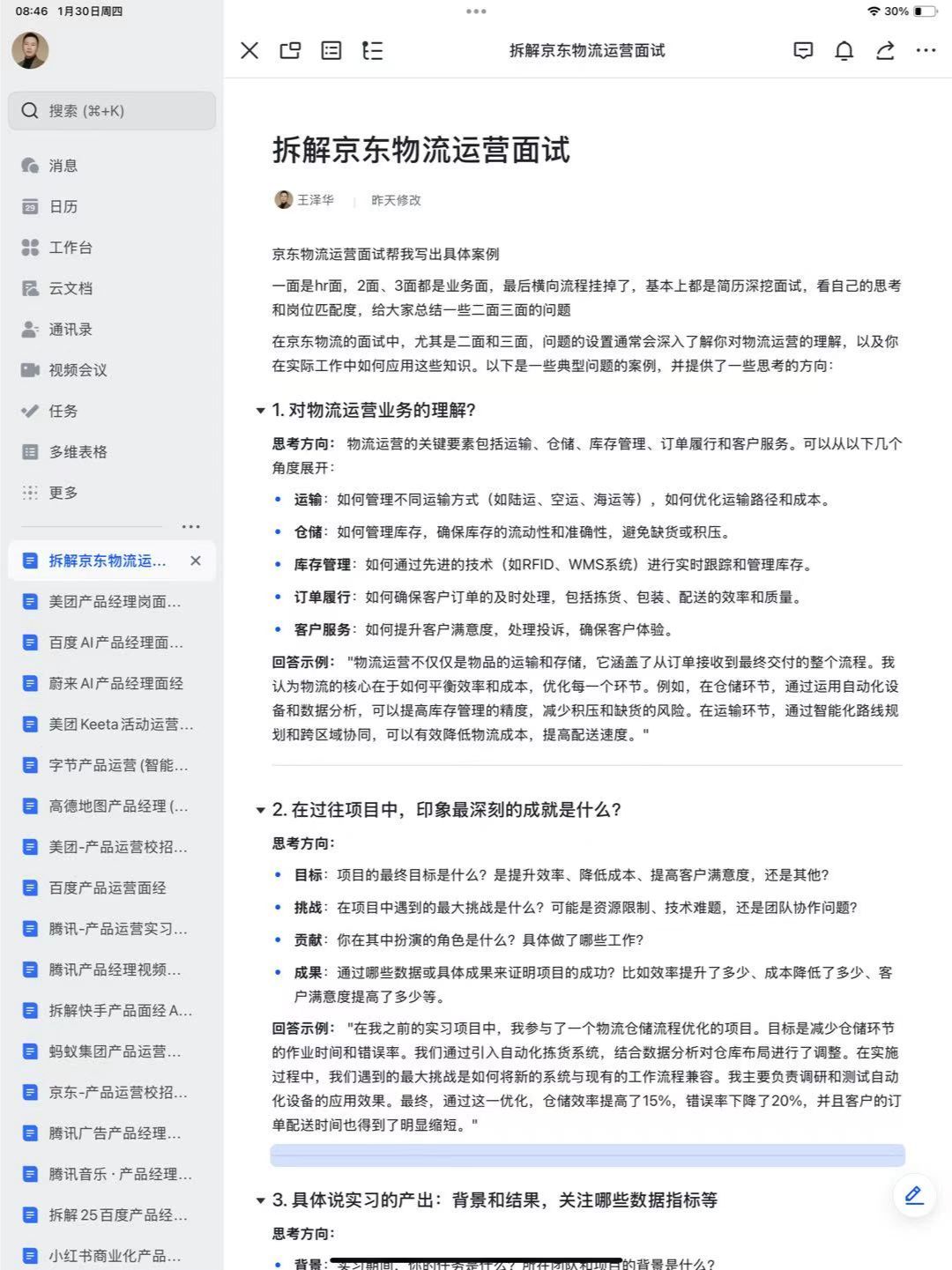
Task: Open the comments icon in header
Action: (803, 50)
